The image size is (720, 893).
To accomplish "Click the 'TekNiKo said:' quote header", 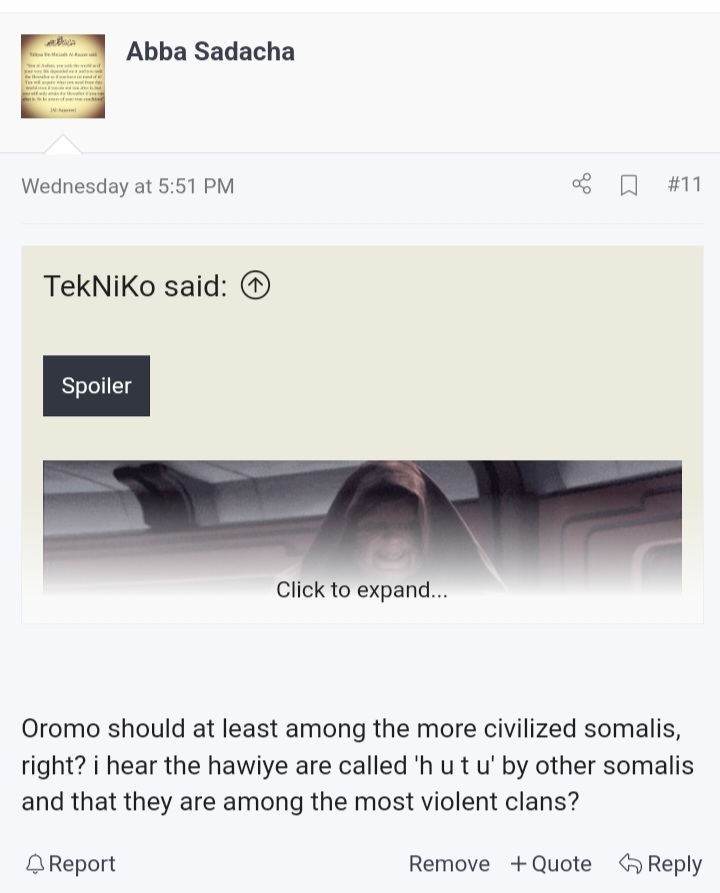I will (136, 286).
